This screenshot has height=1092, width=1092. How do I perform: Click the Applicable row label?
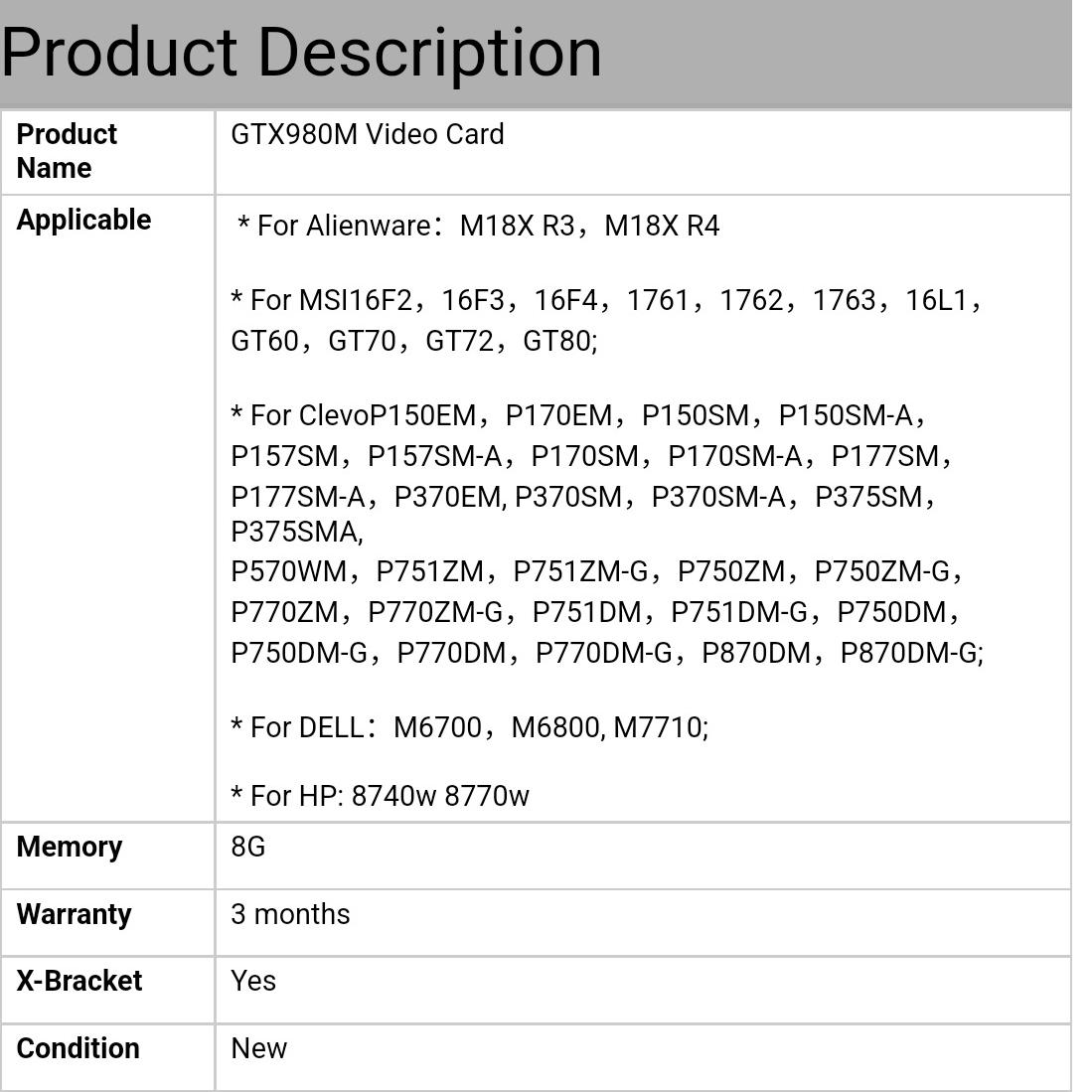(83, 220)
